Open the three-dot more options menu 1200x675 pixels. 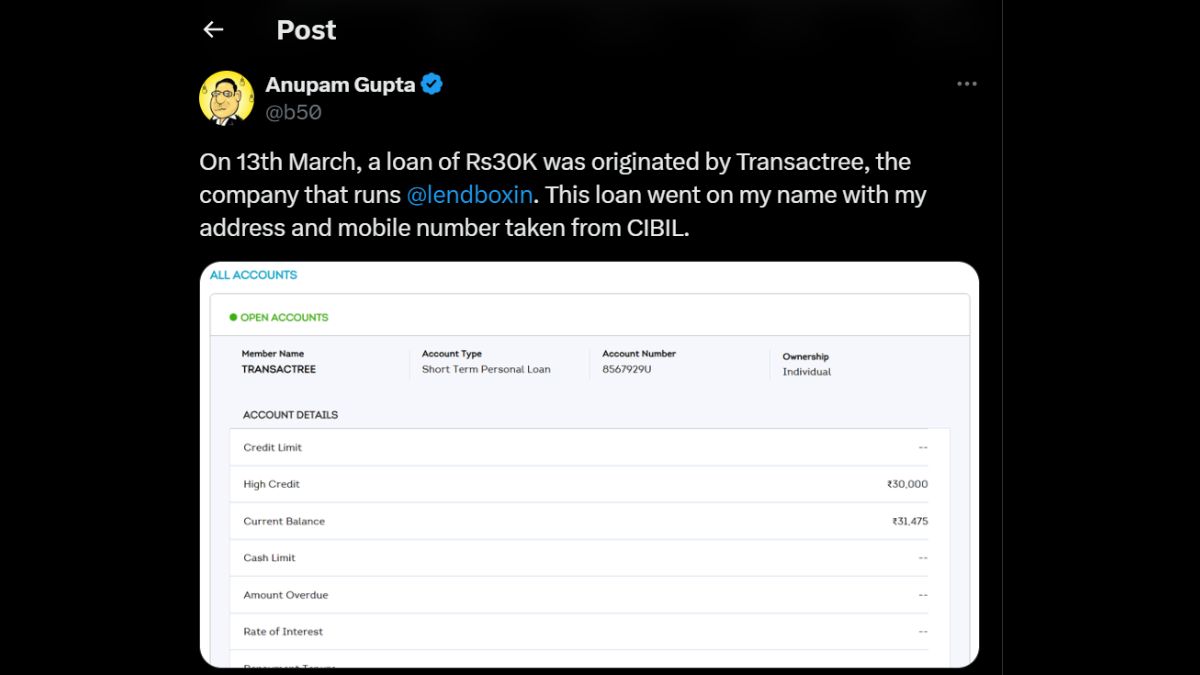tap(966, 85)
